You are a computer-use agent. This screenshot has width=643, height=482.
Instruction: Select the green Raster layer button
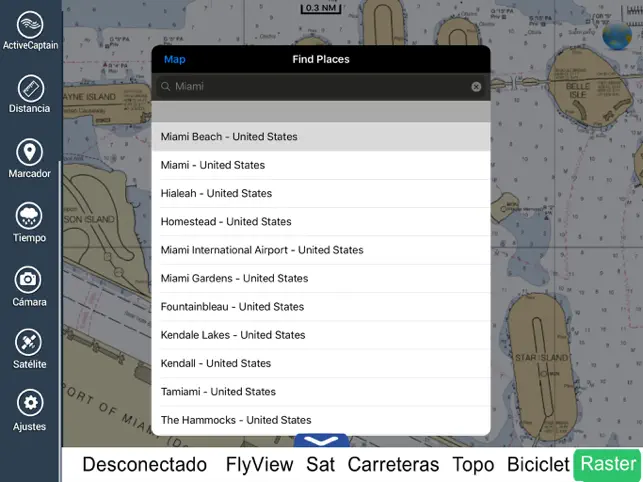[608, 465]
